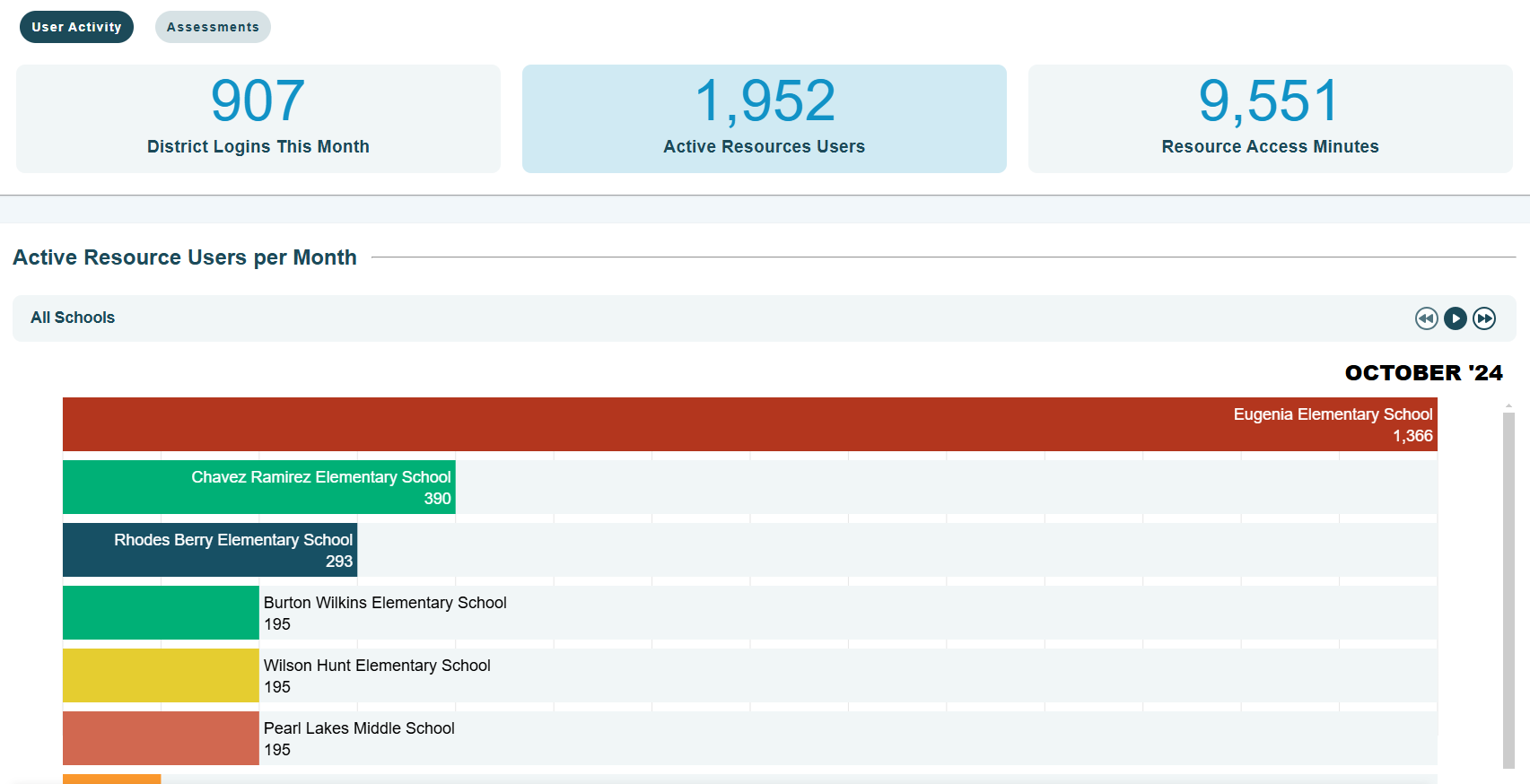Play the monthly chart animation
The height and width of the screenshot is (784, 1530).
tap(1455, 318)
